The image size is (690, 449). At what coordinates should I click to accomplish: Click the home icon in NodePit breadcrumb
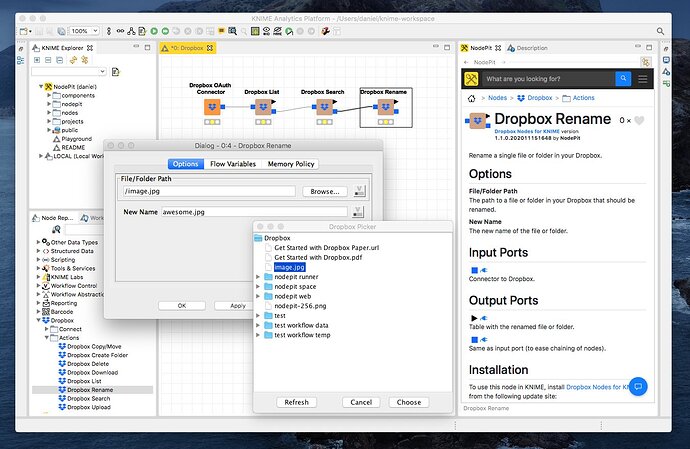[x=471, y=98]
